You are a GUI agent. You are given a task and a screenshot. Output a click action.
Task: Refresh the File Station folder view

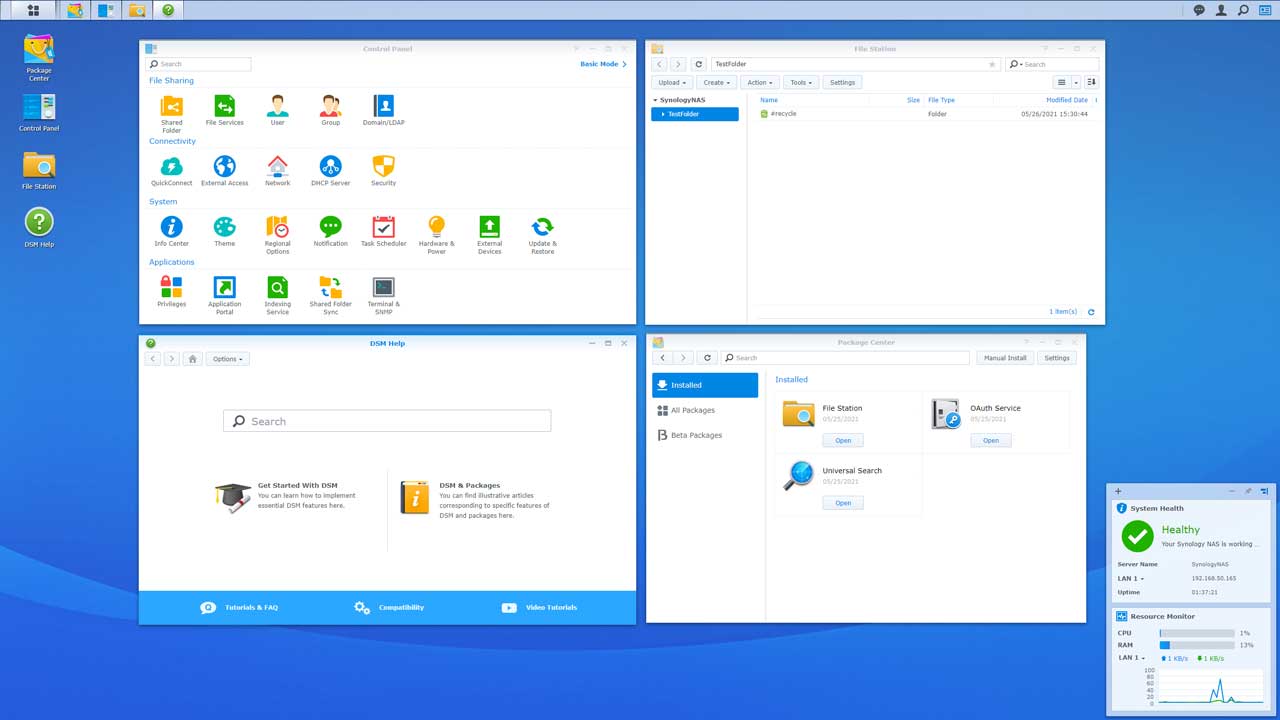point(699,64)
